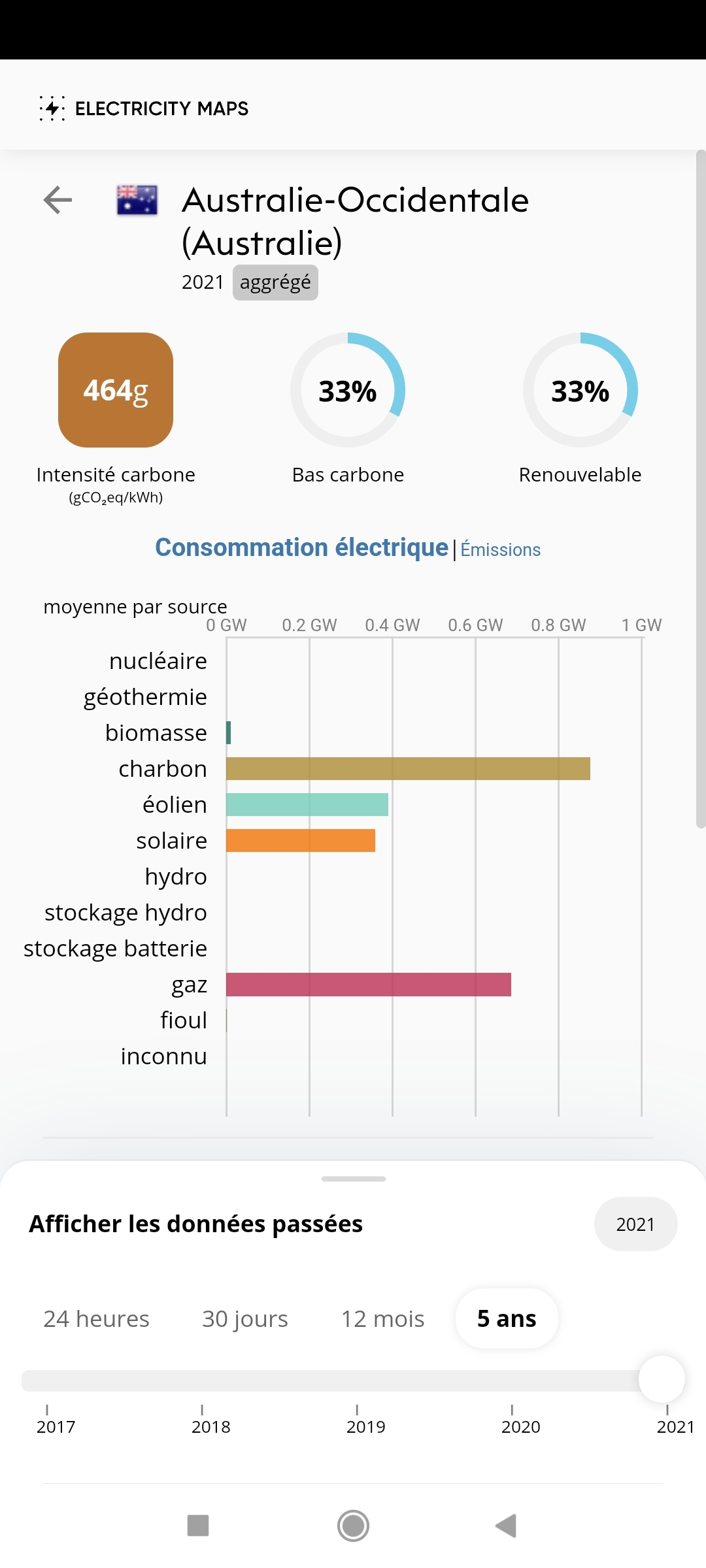
Task: Tap the Renouvelable 33% gauge
Action: click(580, 390)
